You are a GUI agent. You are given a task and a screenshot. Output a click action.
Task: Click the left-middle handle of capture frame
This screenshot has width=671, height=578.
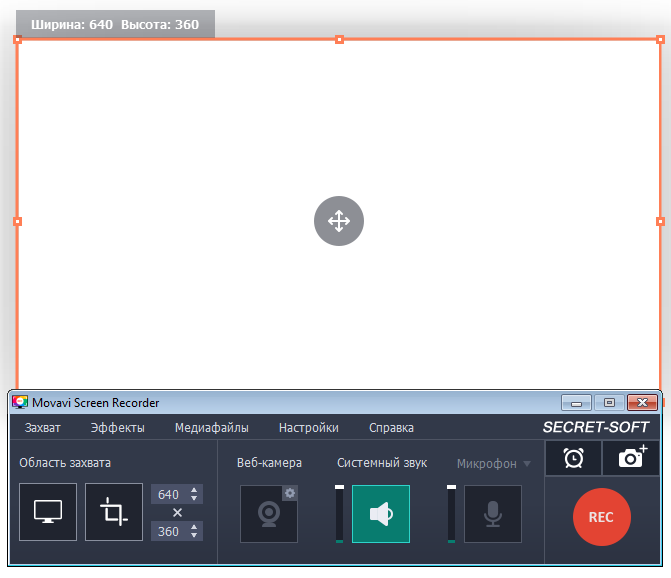click(x=18, y=222)
